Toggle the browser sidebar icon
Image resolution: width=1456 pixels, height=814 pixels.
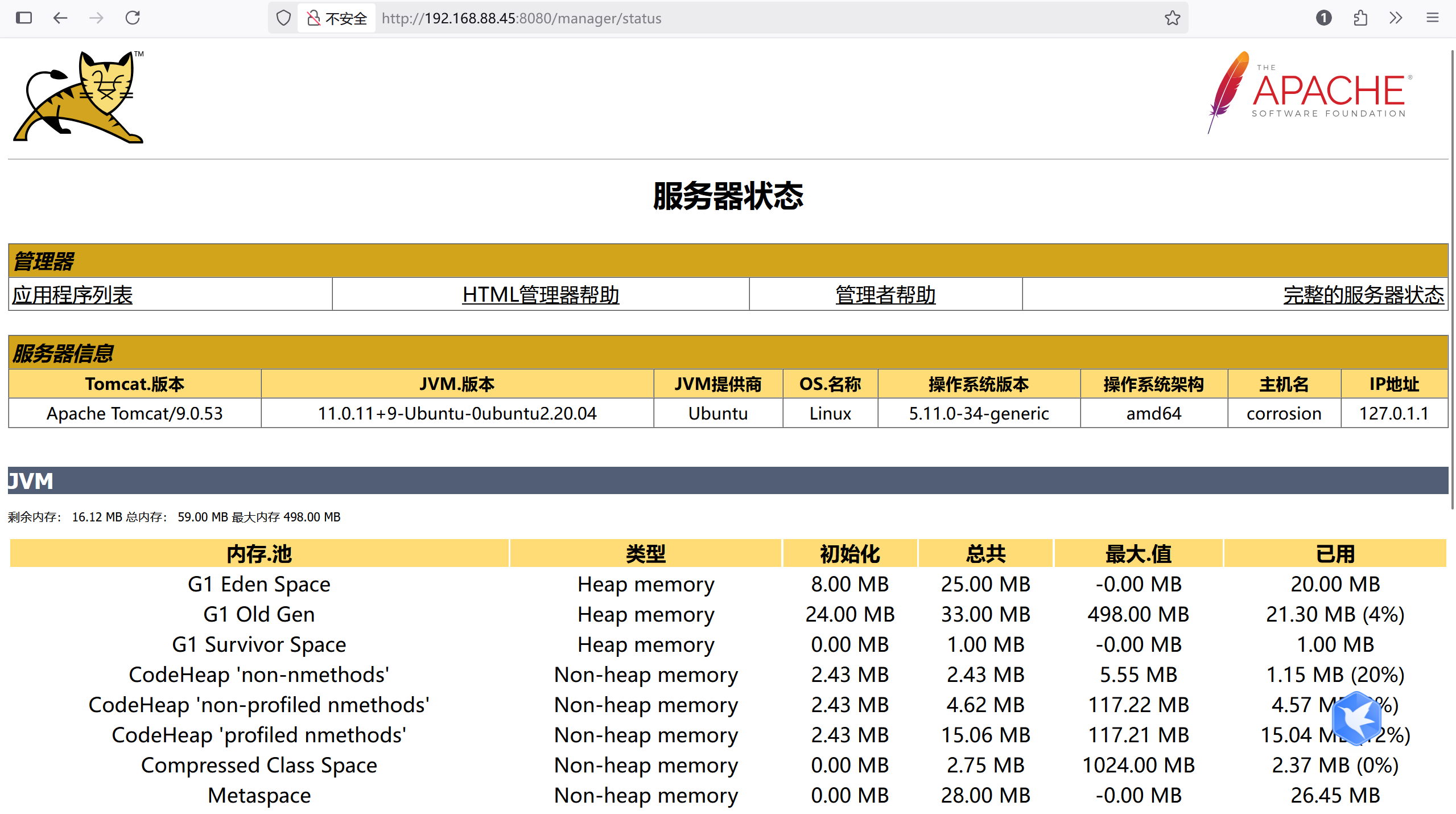click(x=24, y=18)
